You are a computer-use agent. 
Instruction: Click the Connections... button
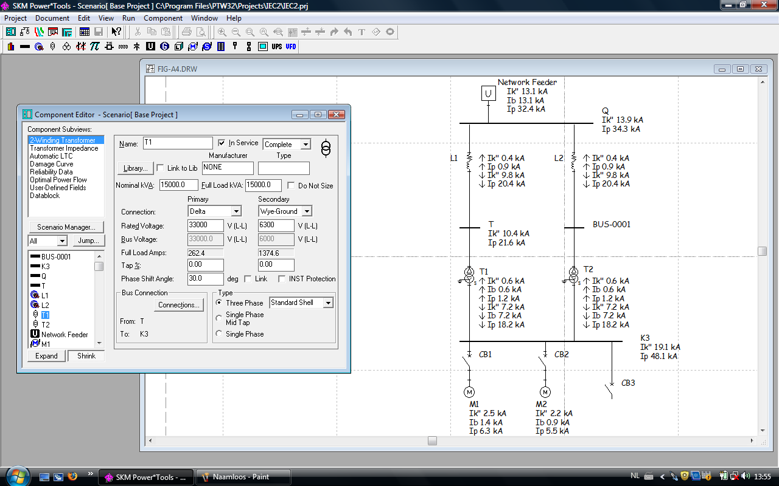tap(179, 305)
